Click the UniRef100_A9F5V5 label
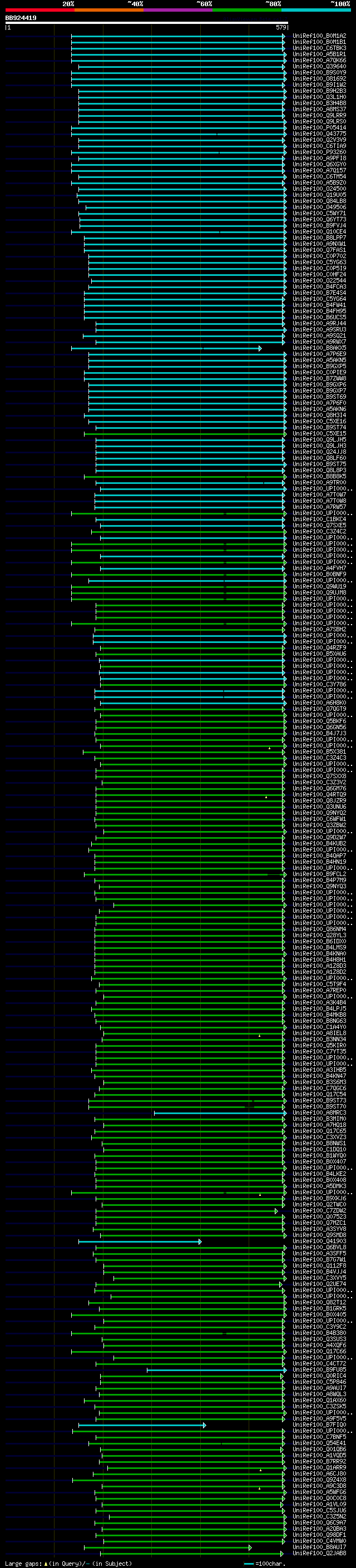Screen dimensions: 356x1568 click(x=319, y=1419)
